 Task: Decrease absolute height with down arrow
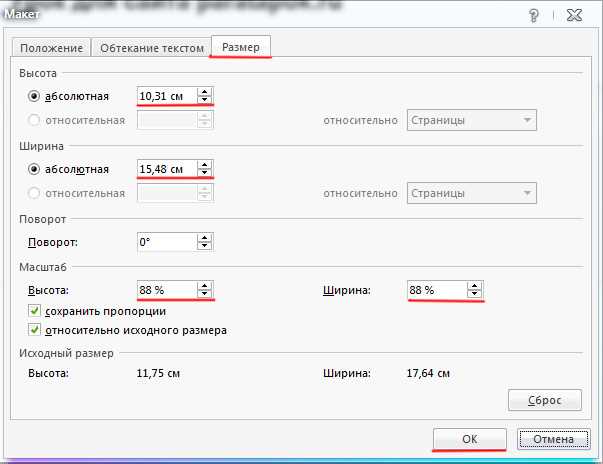[x=205, y=100]
